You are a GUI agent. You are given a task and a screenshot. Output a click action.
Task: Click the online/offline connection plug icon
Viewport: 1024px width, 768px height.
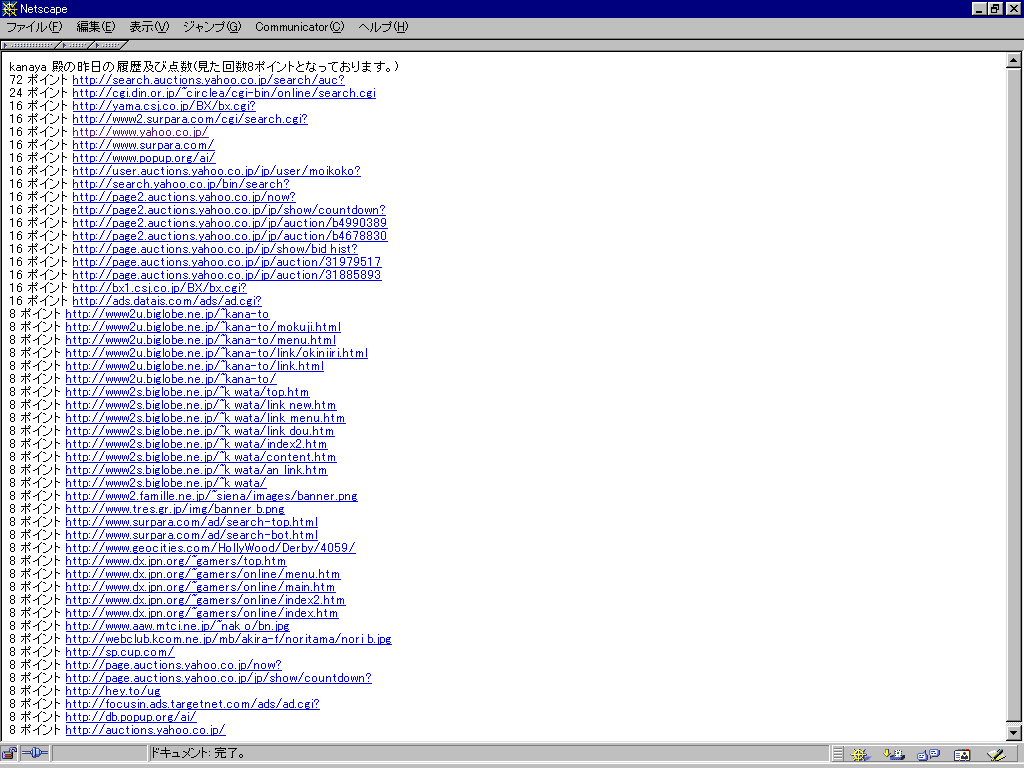coord(35,754)
